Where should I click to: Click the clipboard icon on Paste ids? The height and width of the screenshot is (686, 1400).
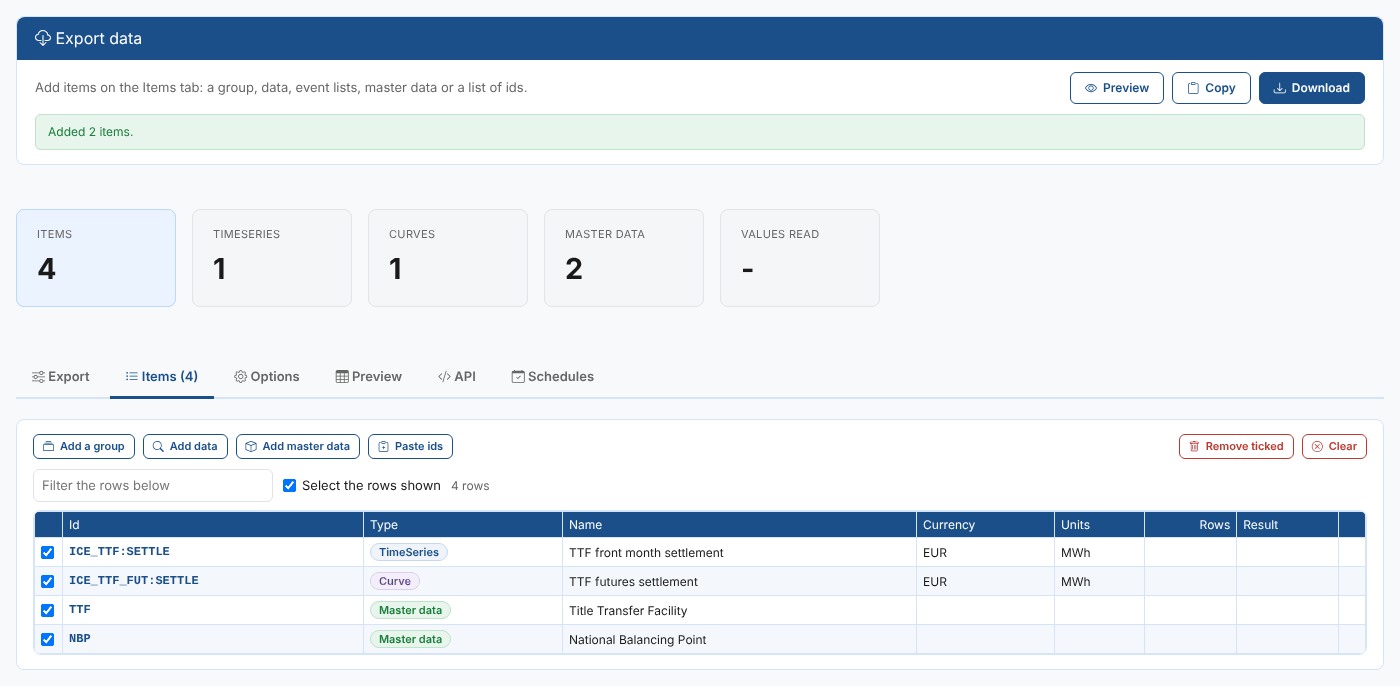(x=383, y=446)
